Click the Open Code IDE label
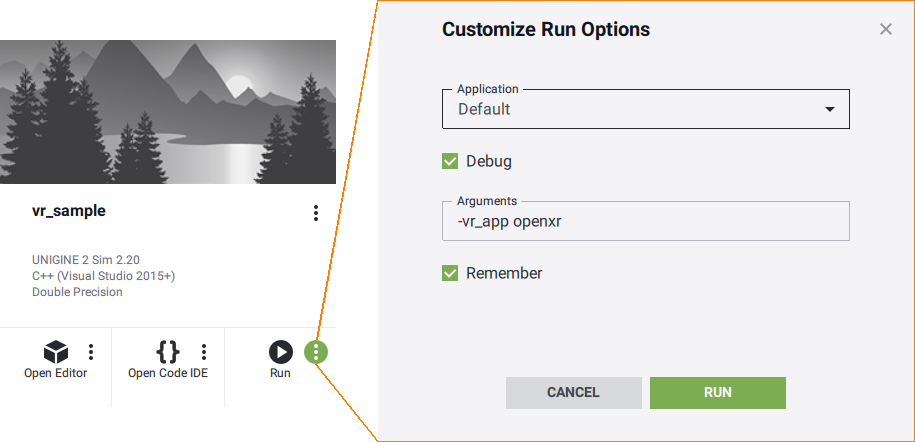 click(x=168, y=373)
